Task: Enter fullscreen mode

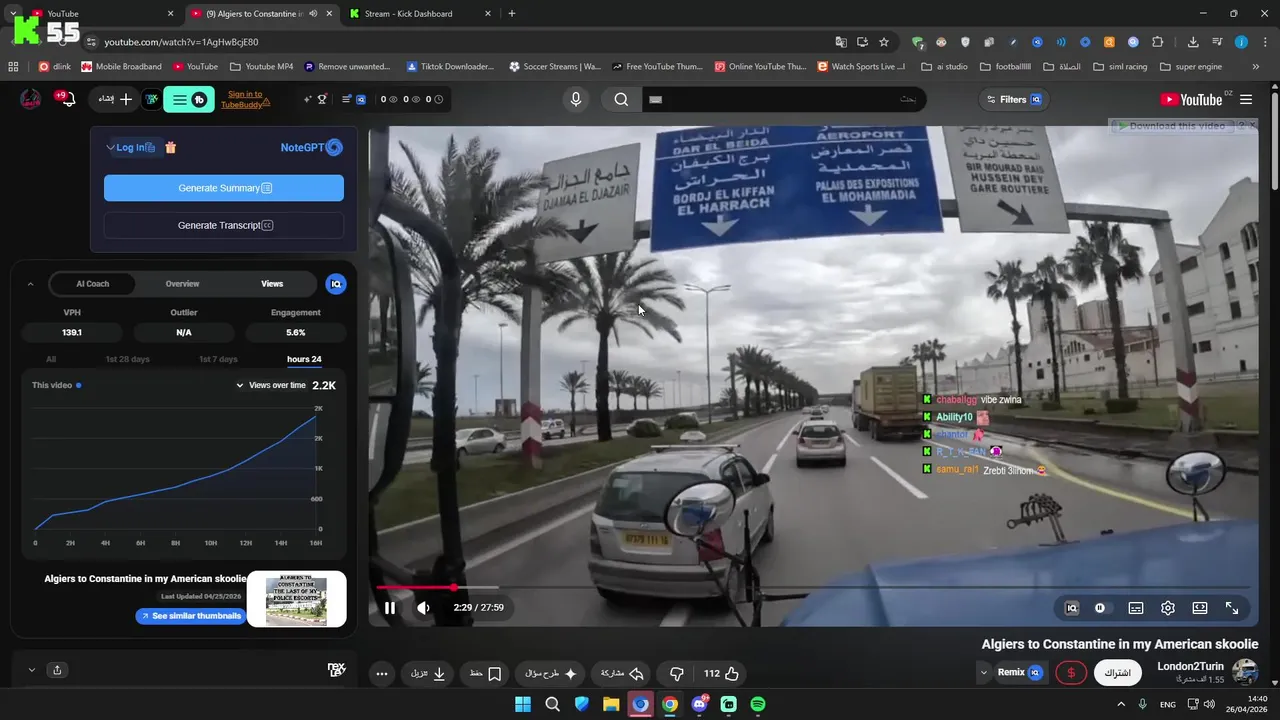Action: click(1232, 608)
